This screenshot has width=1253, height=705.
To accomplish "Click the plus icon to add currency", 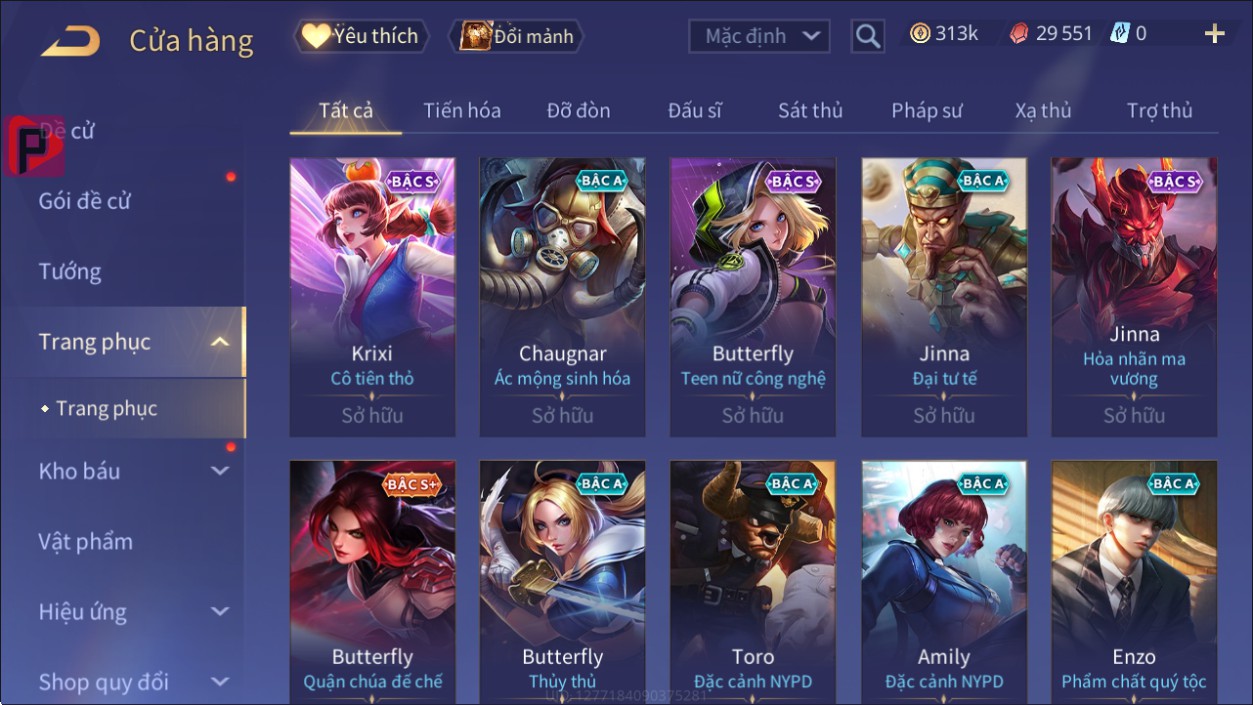I will [x=1214, y=34].
